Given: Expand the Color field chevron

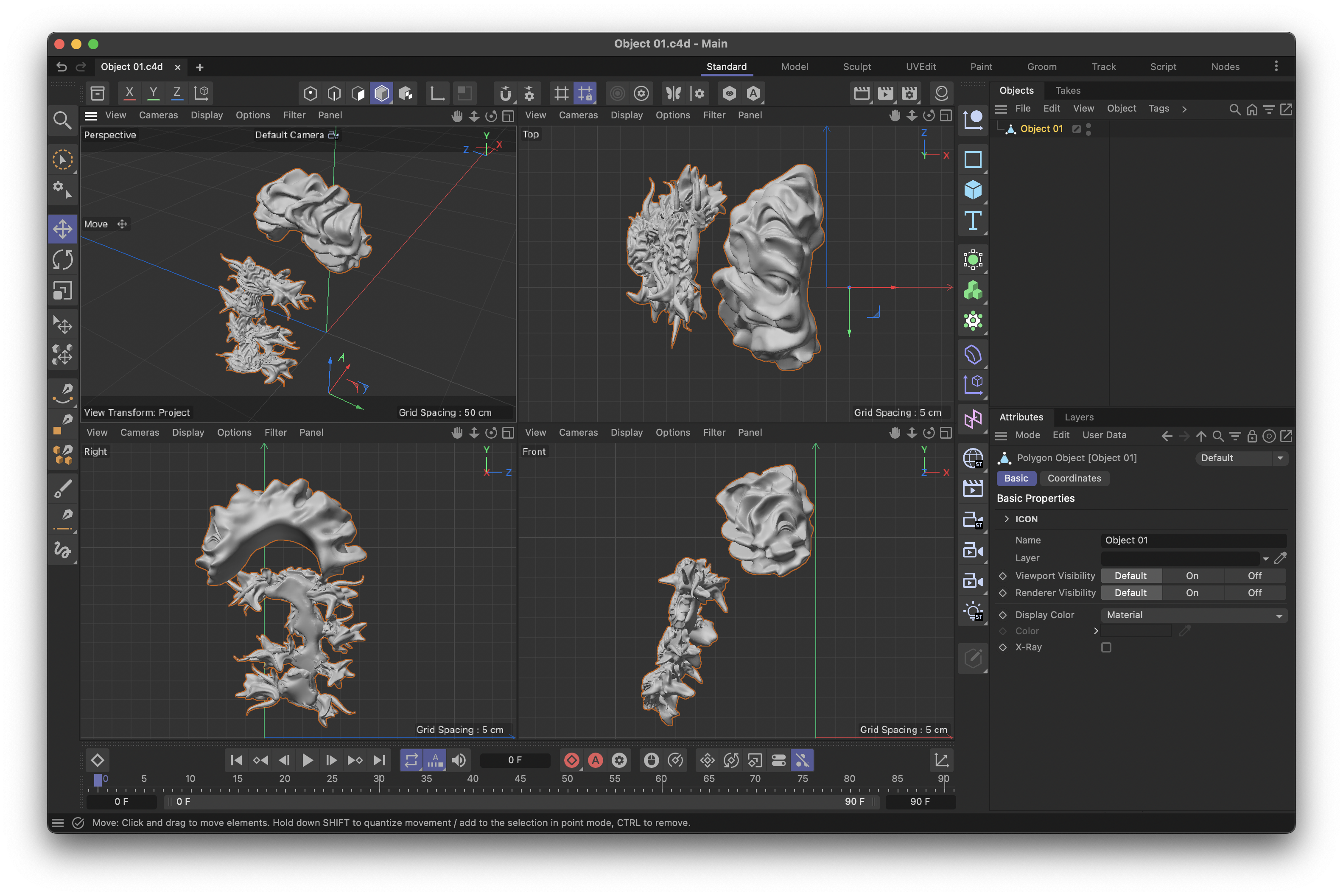Looking at the screenshot, I should click(1096, 631).
